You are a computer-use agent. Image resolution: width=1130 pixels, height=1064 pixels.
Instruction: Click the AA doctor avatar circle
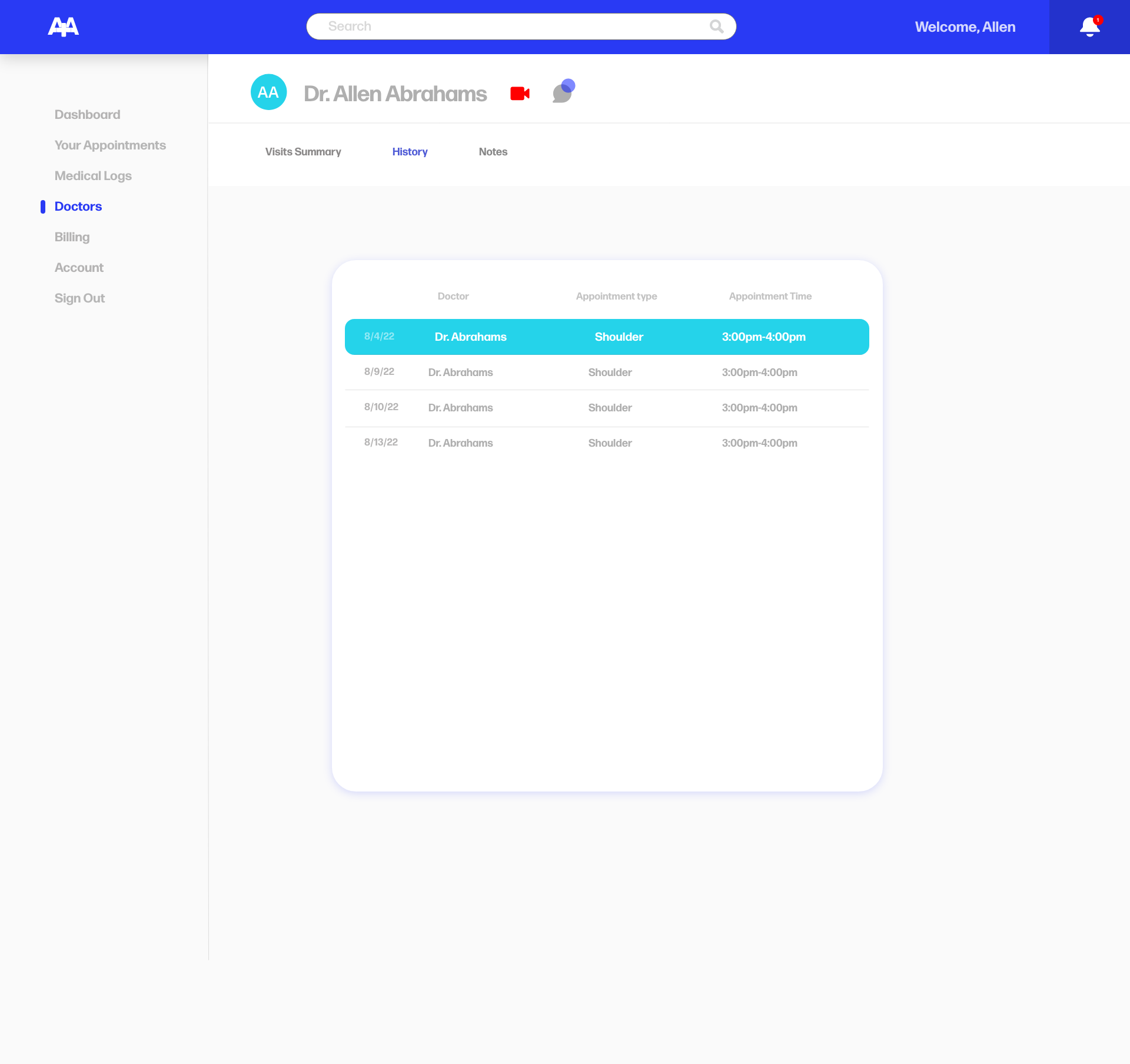tap(268, 92)
